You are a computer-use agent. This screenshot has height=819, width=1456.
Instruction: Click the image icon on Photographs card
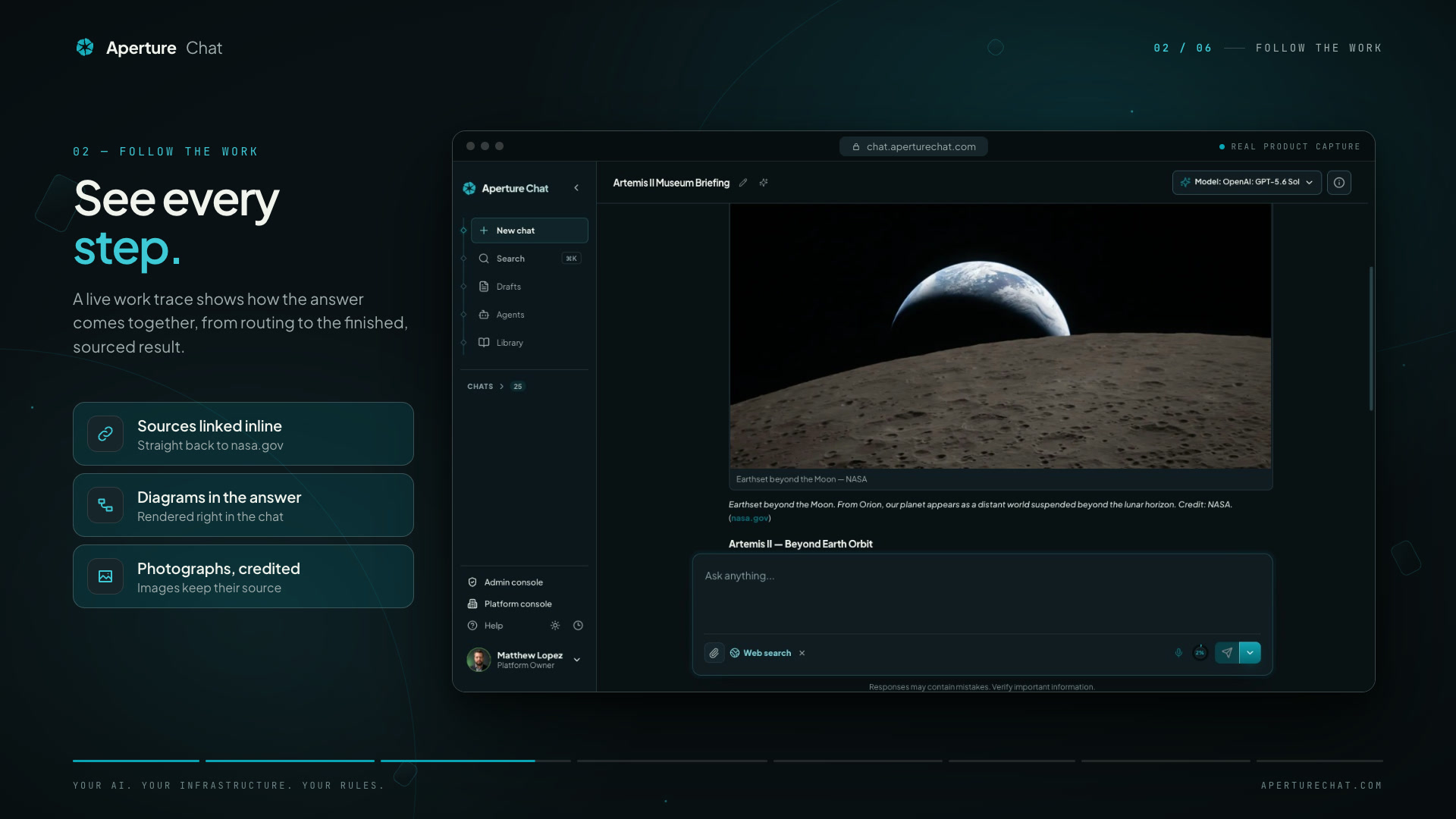(x=105, y=576)
